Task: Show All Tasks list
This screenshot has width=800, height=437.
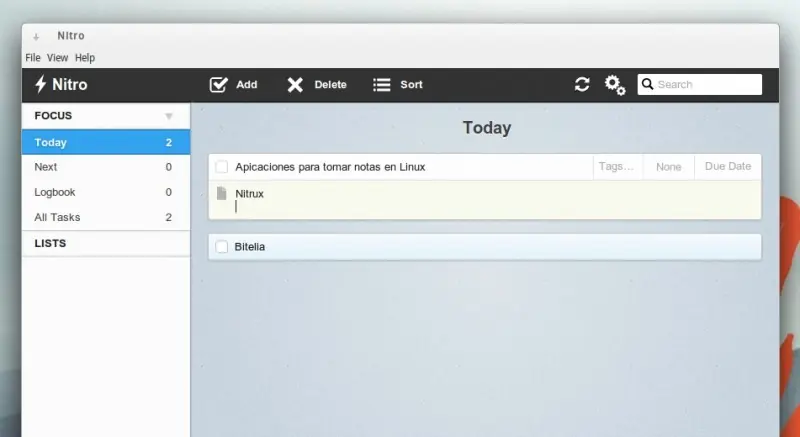Action: tap(106, 217)
